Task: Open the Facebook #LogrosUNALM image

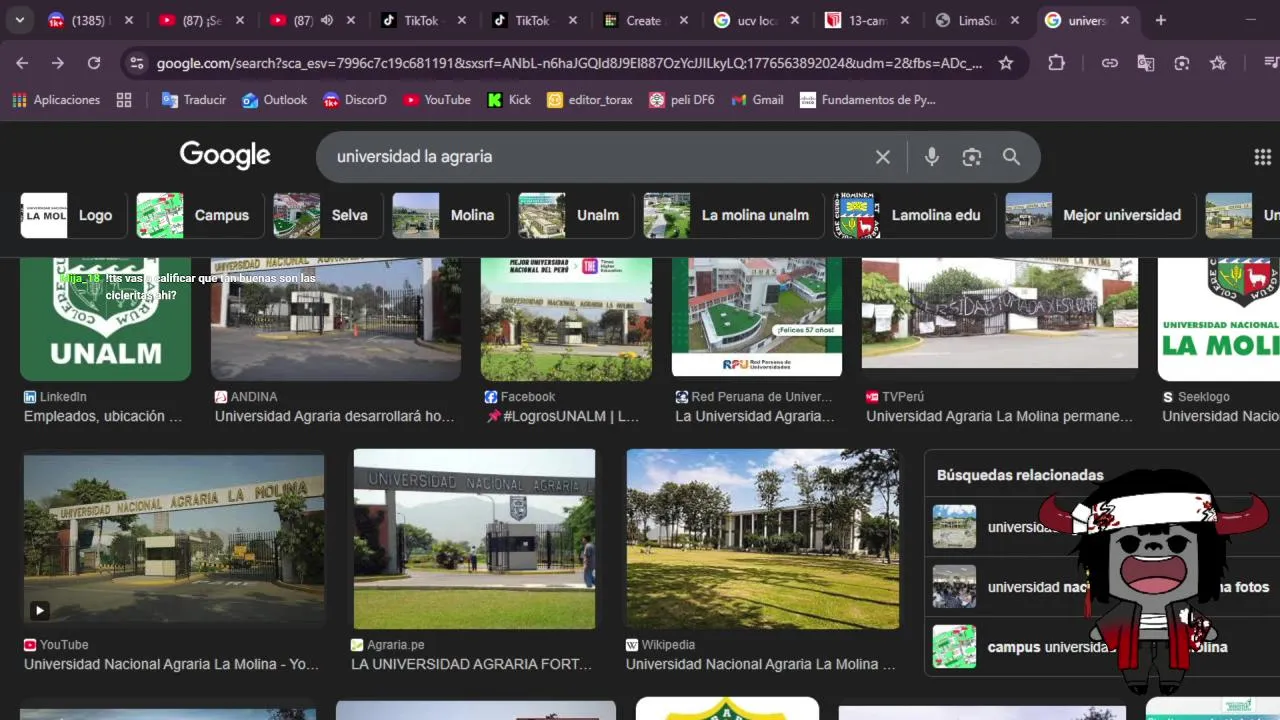Action: pyautogui.click(x=566, y=317)
